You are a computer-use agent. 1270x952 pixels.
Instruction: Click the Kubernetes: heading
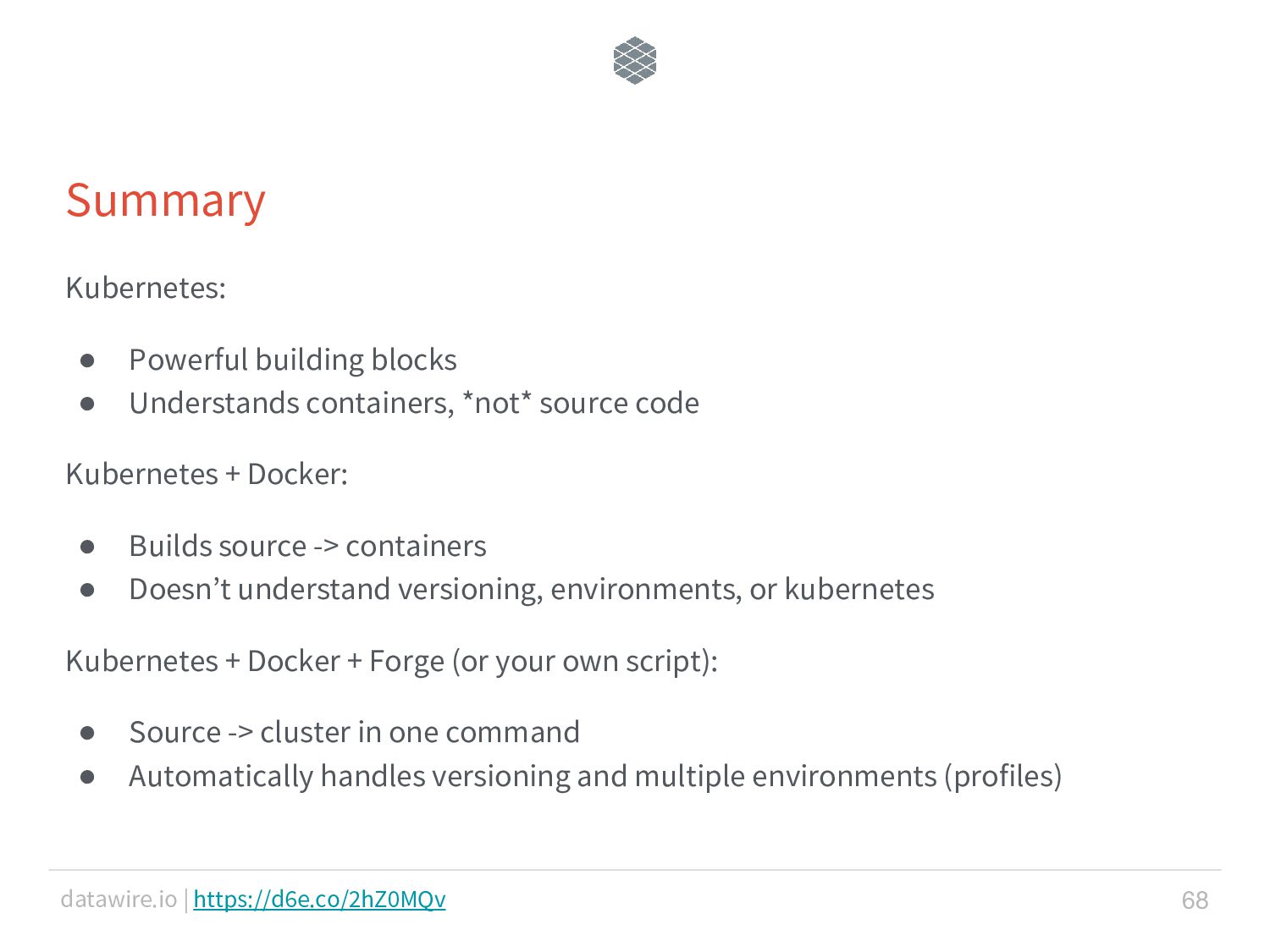coord(146,288)
